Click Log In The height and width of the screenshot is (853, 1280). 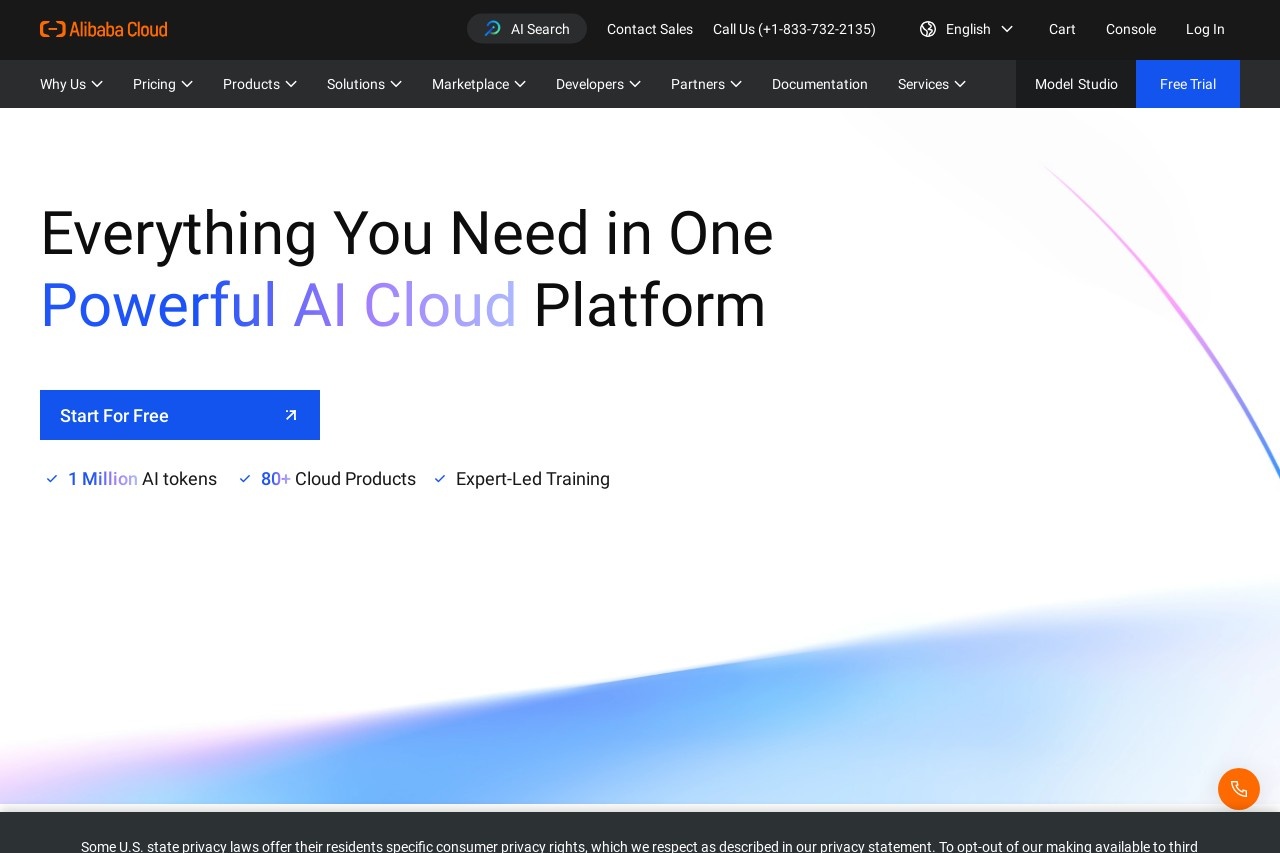(x=1205, y=29)
